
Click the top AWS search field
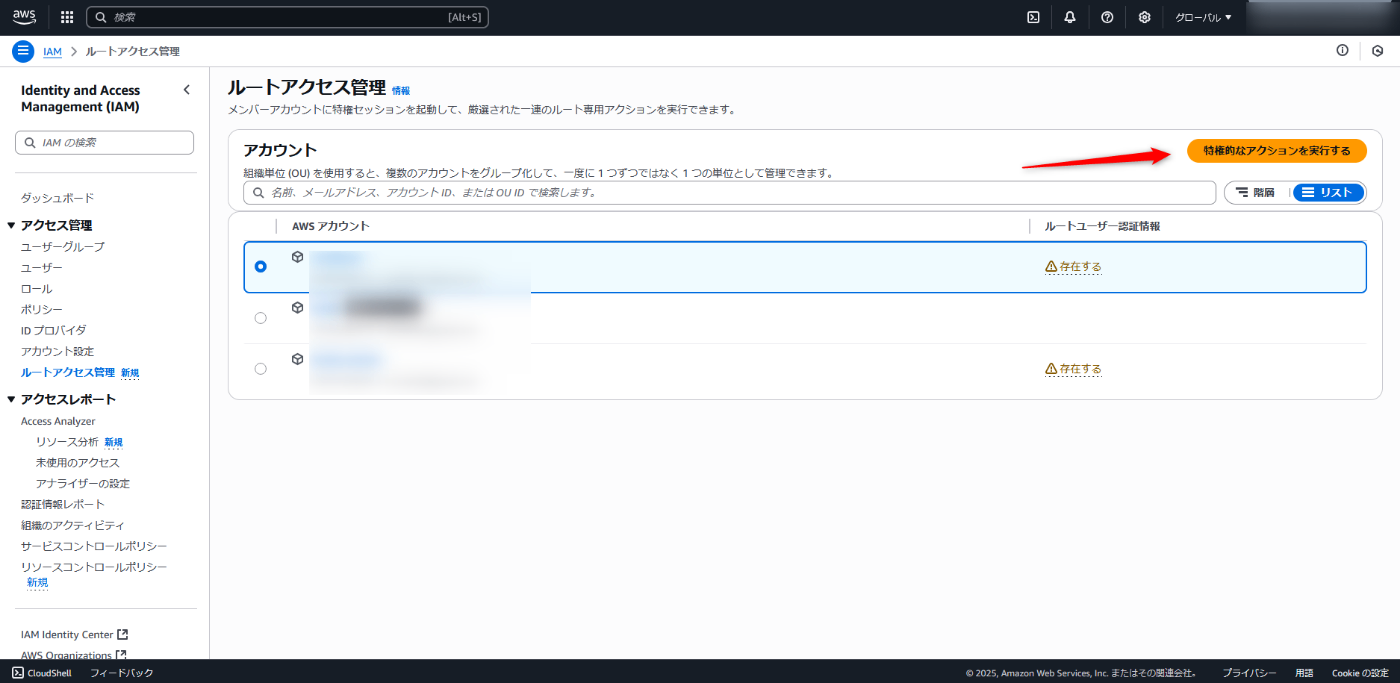[288, 17]
